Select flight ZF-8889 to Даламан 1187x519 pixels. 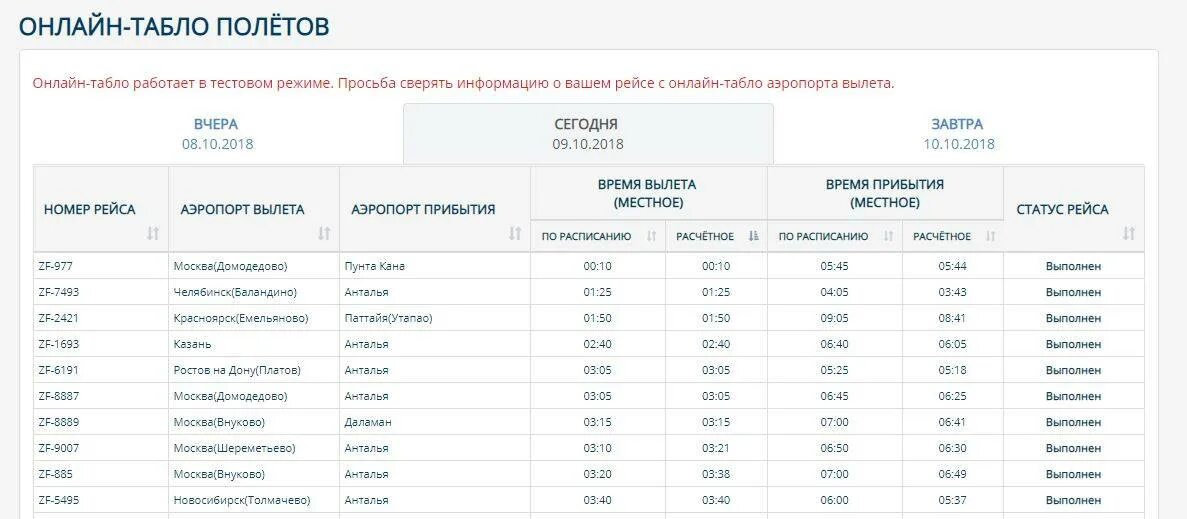(588, 422)
